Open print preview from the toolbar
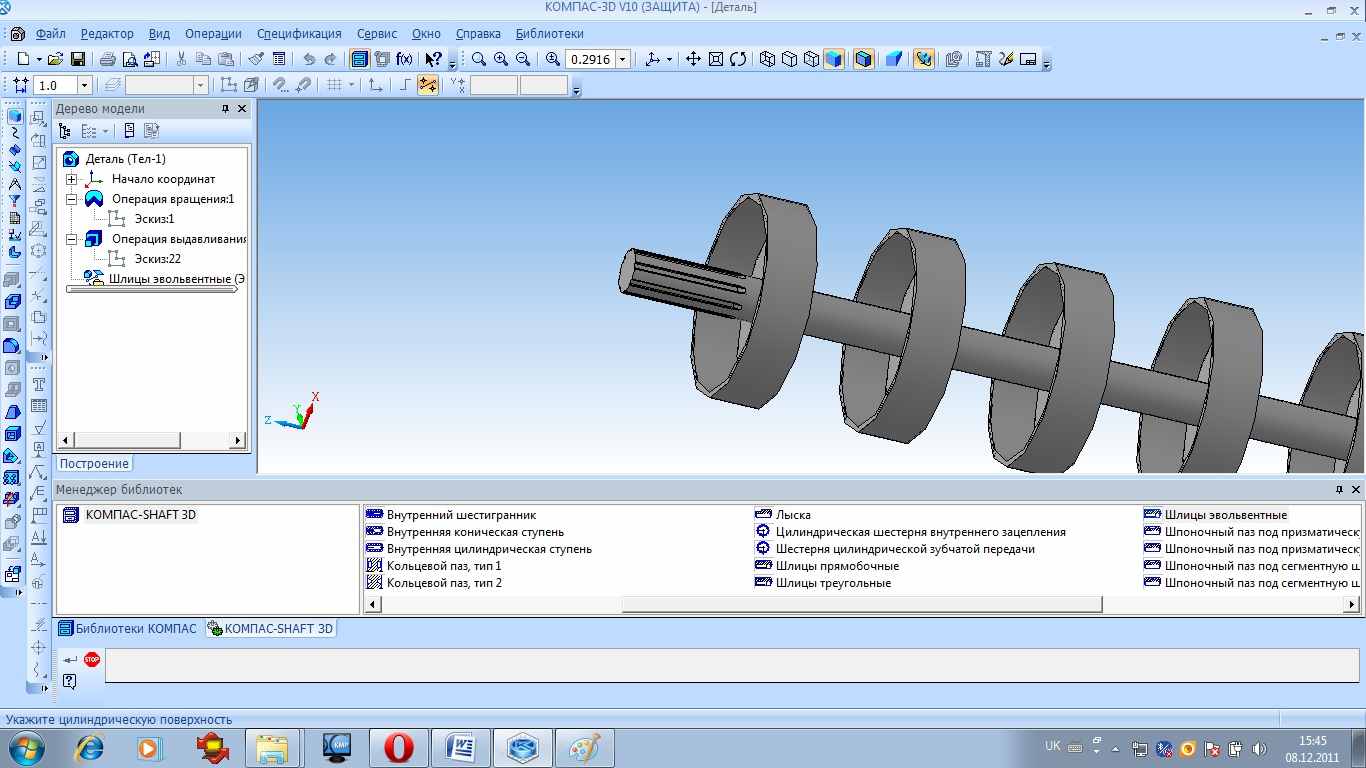1366x768 pixels. click(x=130, y=59)
